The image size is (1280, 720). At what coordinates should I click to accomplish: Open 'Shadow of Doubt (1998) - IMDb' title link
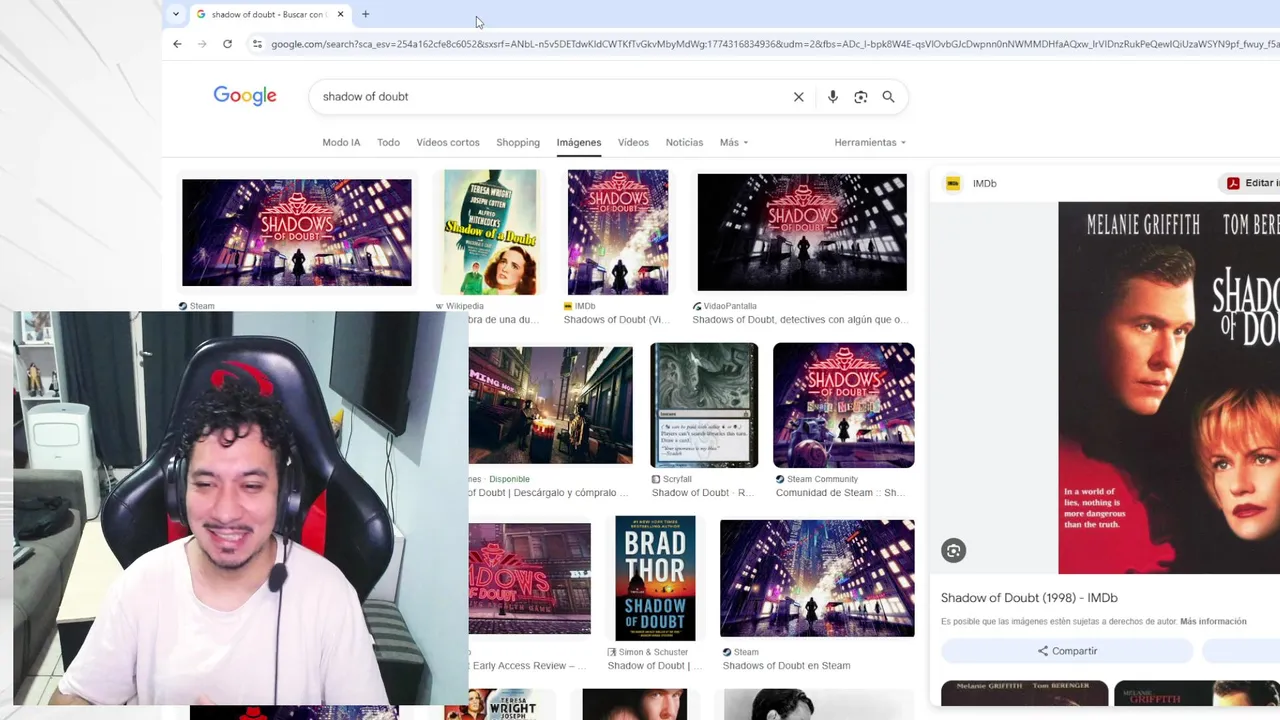pos(1029,597)
